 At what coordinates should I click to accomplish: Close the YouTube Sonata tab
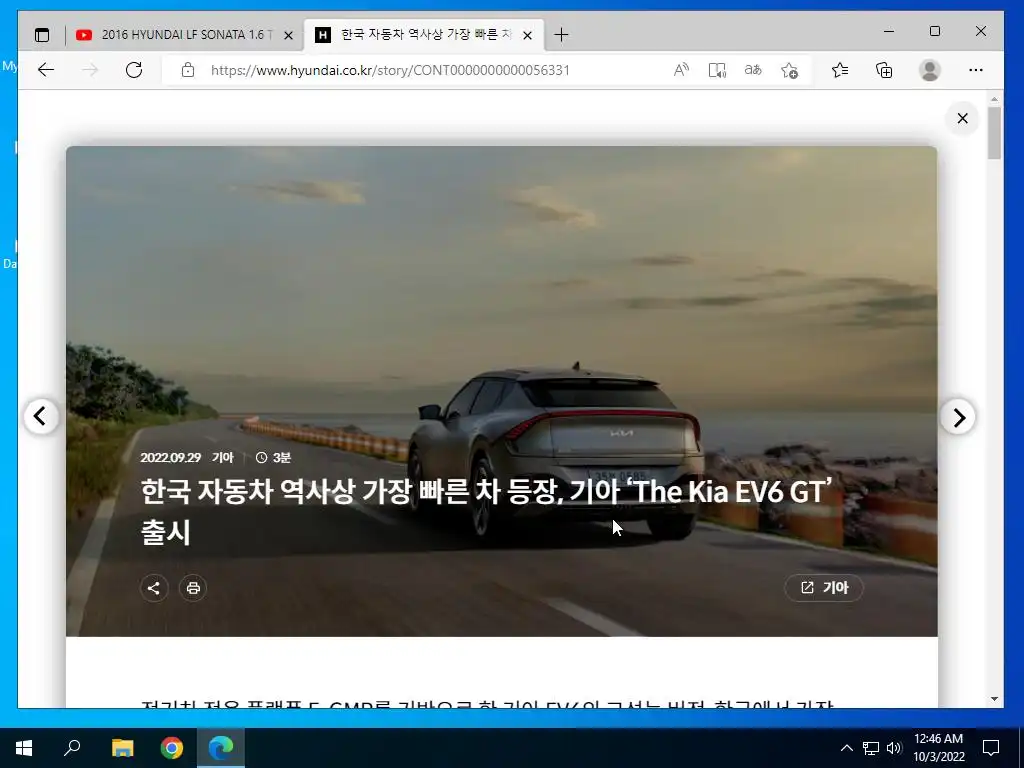[288, 35]
